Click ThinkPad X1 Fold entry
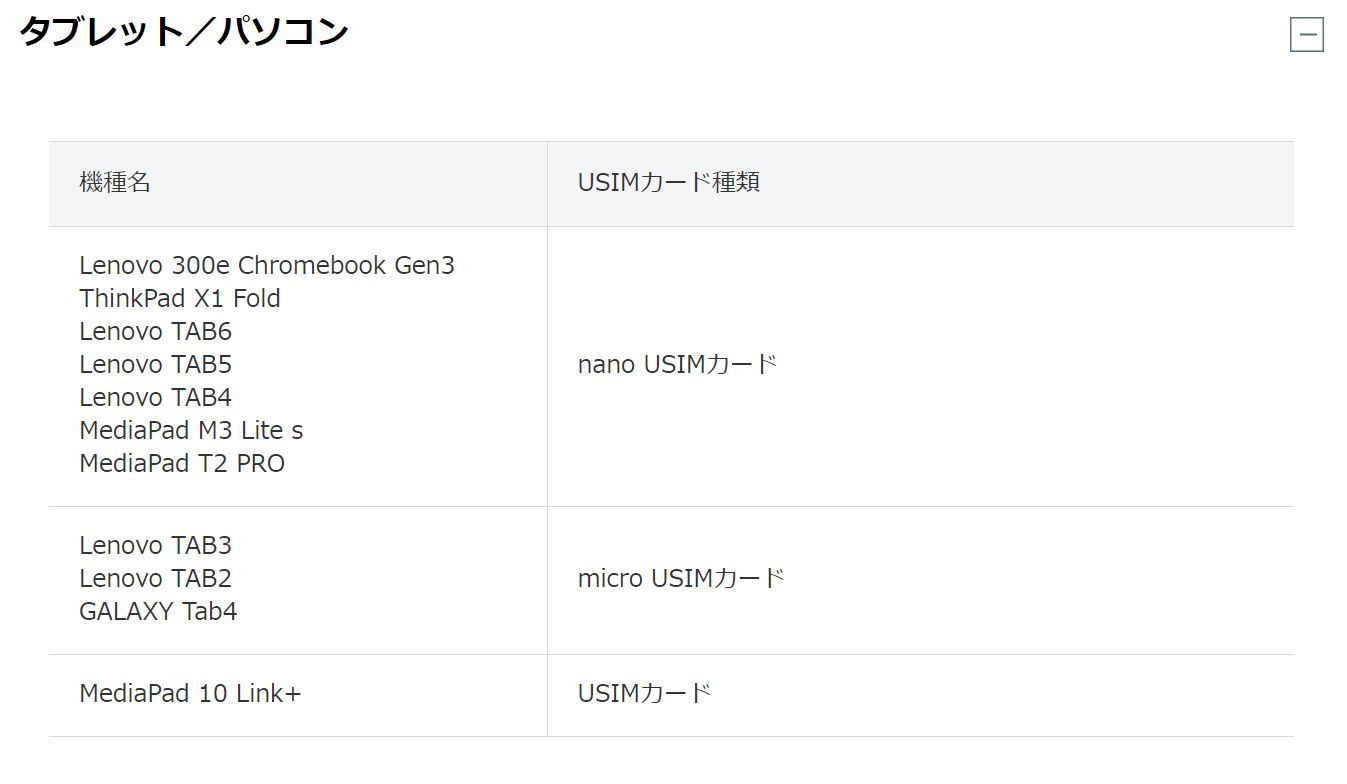The image size is (1347, 784). click(180, 298)
